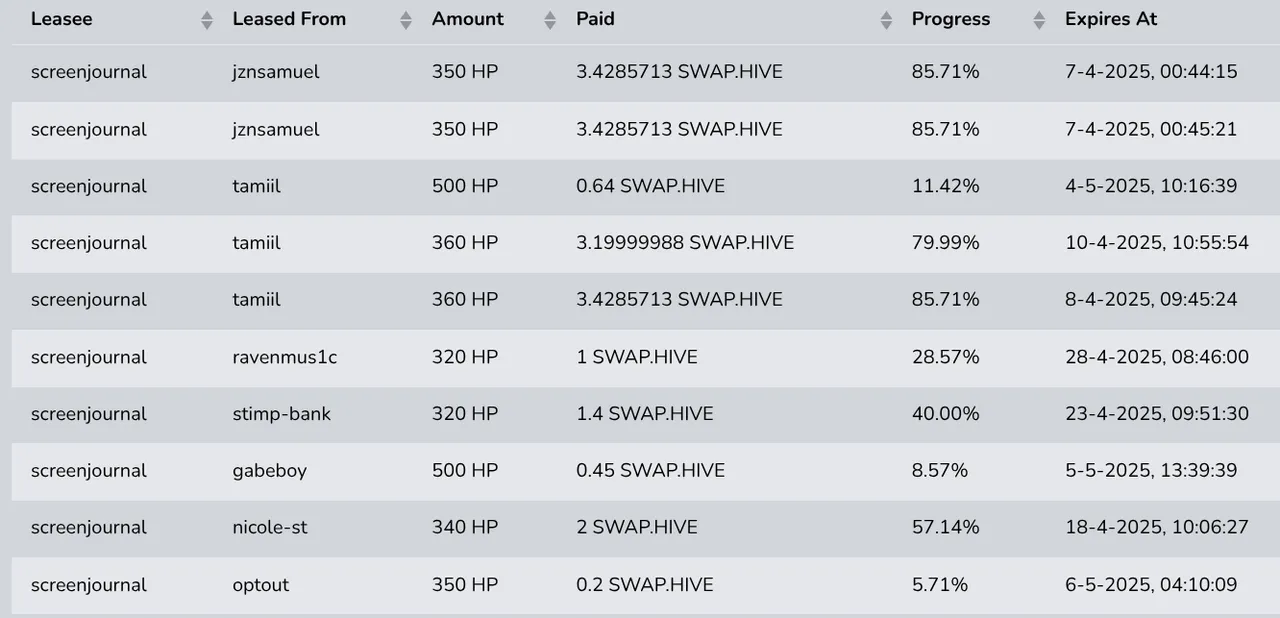
Task: Select gabeboy lessor entry
Action: click(x=270, y=470)
